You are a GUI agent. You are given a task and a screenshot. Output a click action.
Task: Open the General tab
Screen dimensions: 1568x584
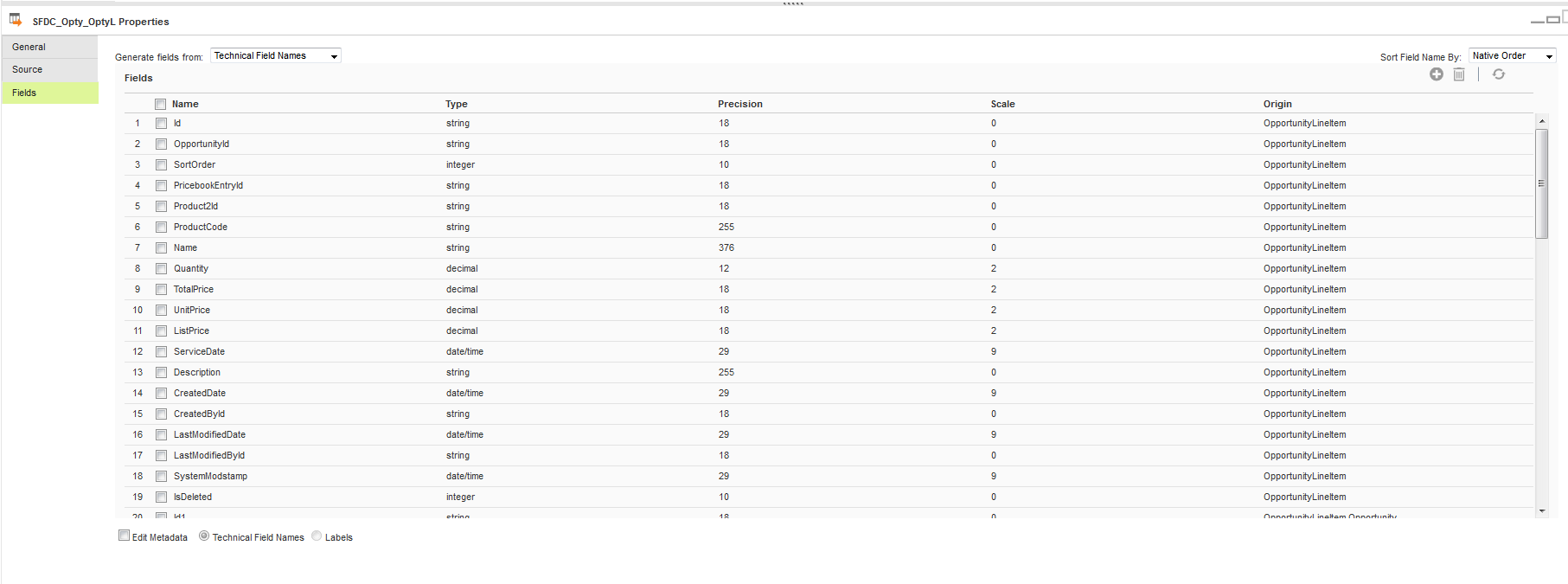click(x=49, y=47)
